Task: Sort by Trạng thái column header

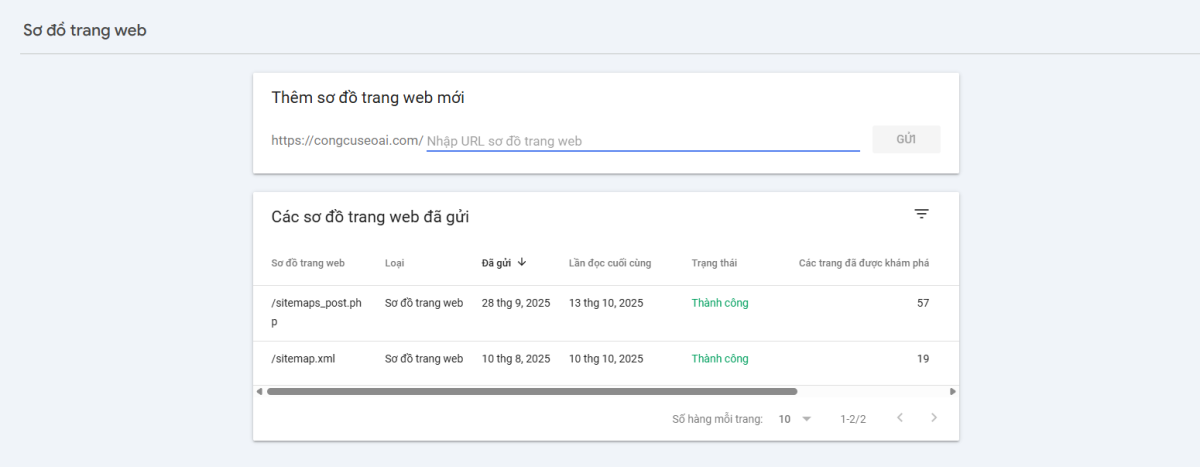Action: [x=714, y=263]
